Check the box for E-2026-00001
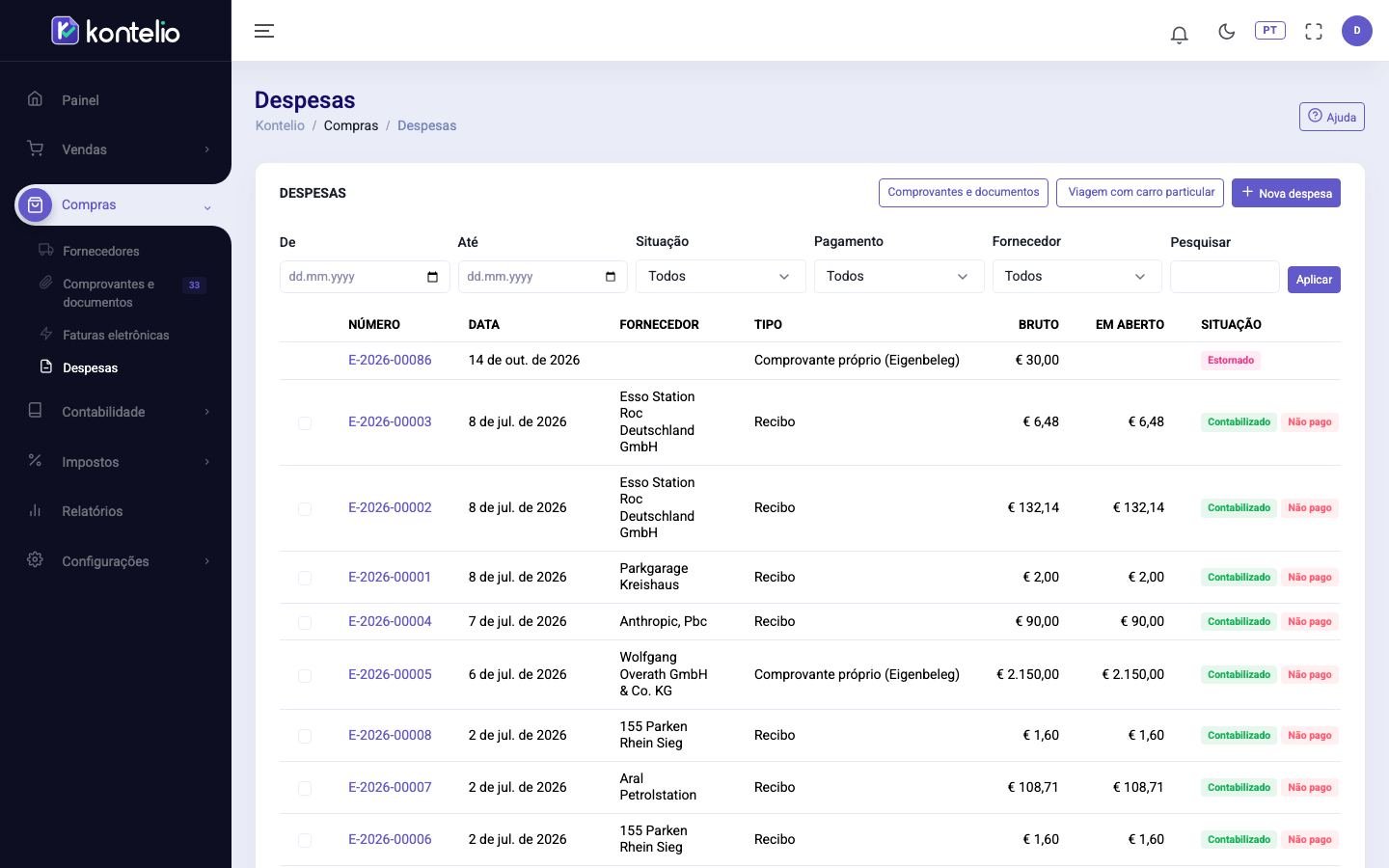The height and width of the screenshot is (868, 1389). pyautogui.click(x=305, y=578)
